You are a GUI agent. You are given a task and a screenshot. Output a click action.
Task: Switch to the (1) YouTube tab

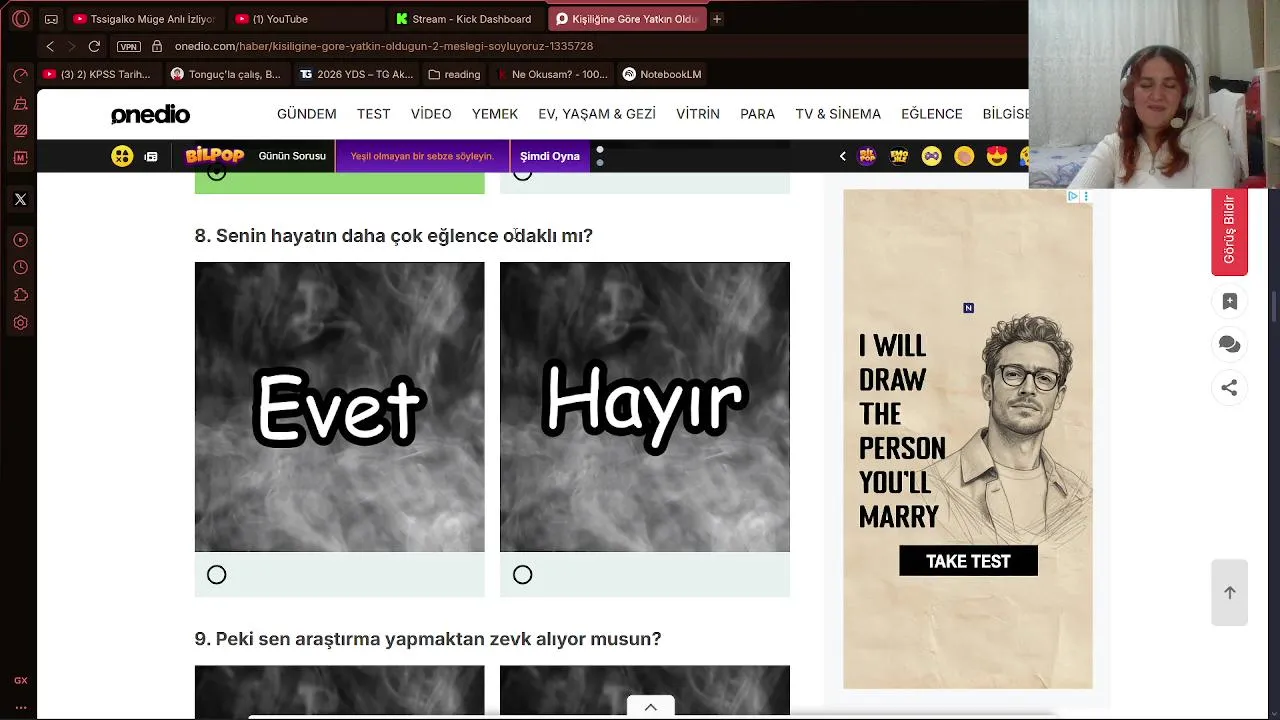305,19
